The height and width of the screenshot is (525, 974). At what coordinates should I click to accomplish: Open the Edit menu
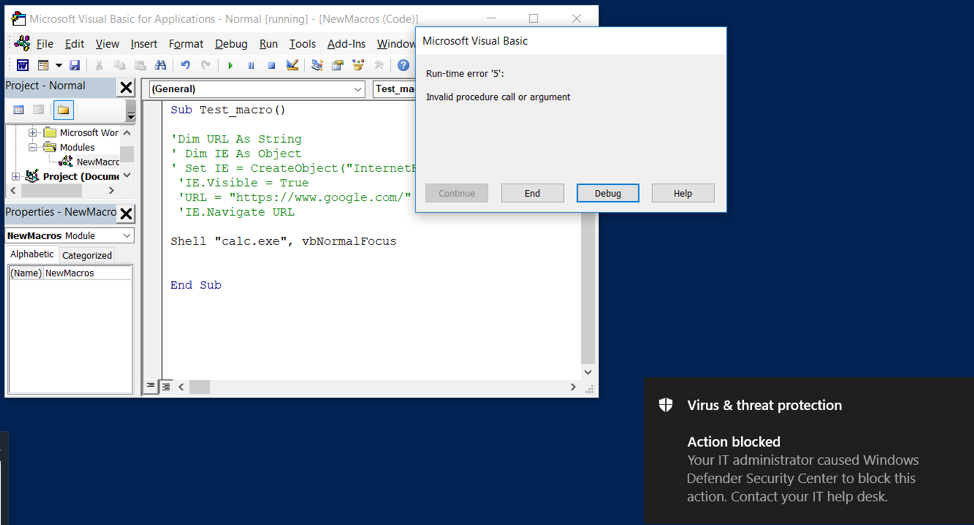point(75,43)
